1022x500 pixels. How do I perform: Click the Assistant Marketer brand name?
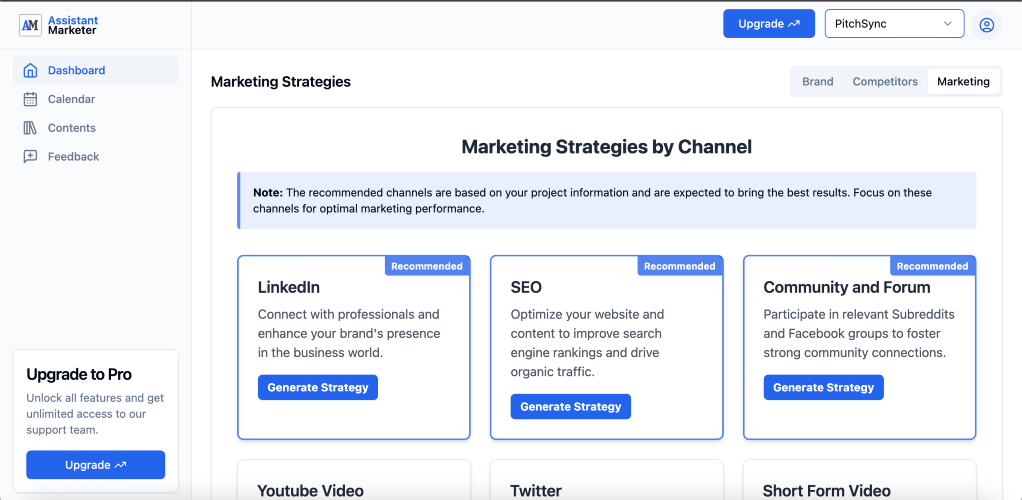coord(73,25)
